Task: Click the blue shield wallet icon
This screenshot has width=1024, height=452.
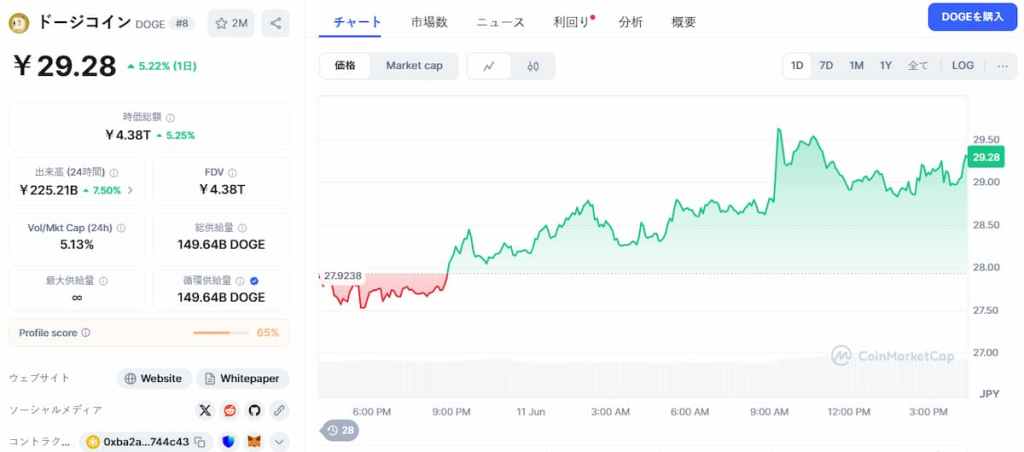Action: pos(229,442)
